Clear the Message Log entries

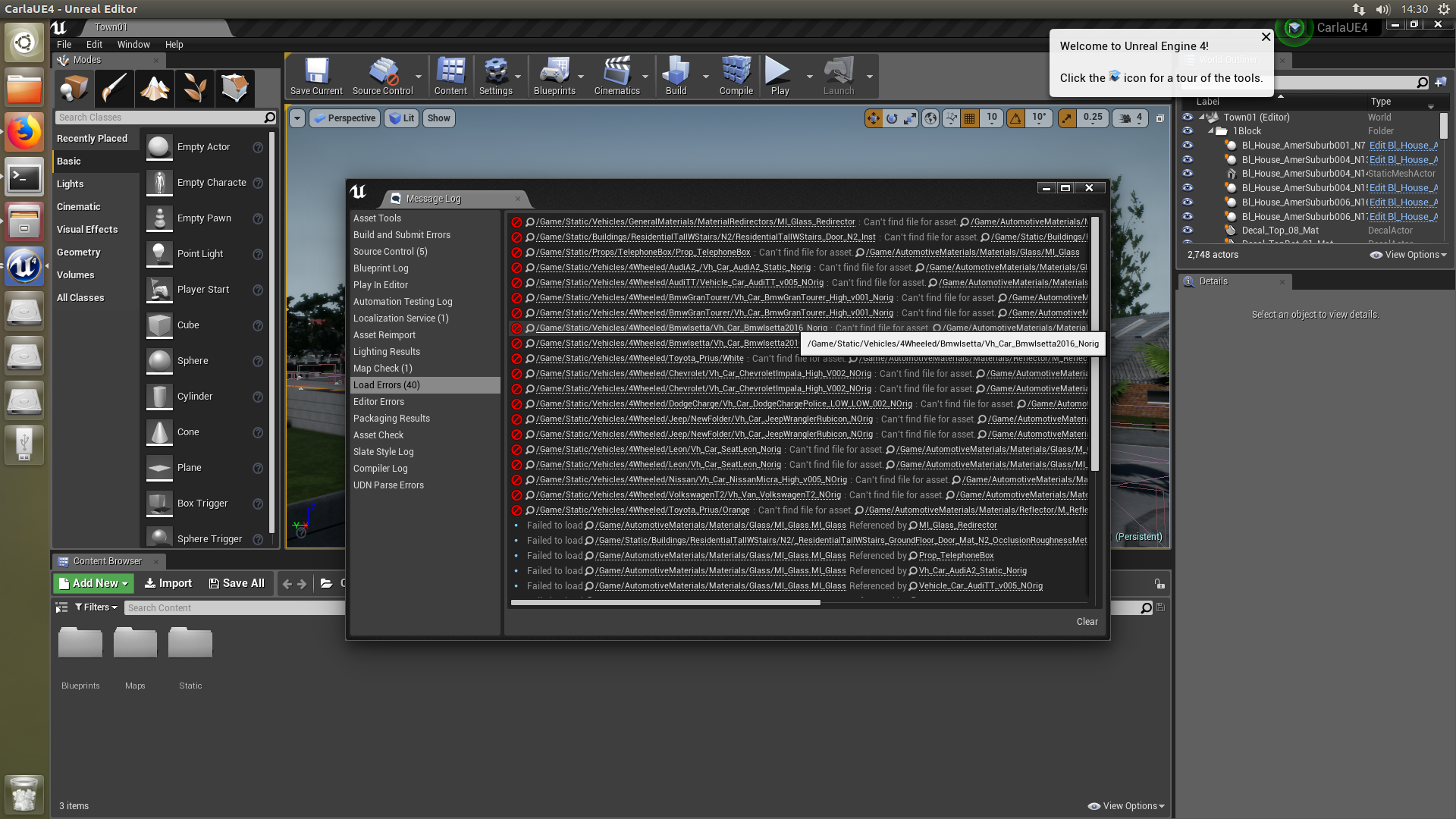coord(1086,621)
